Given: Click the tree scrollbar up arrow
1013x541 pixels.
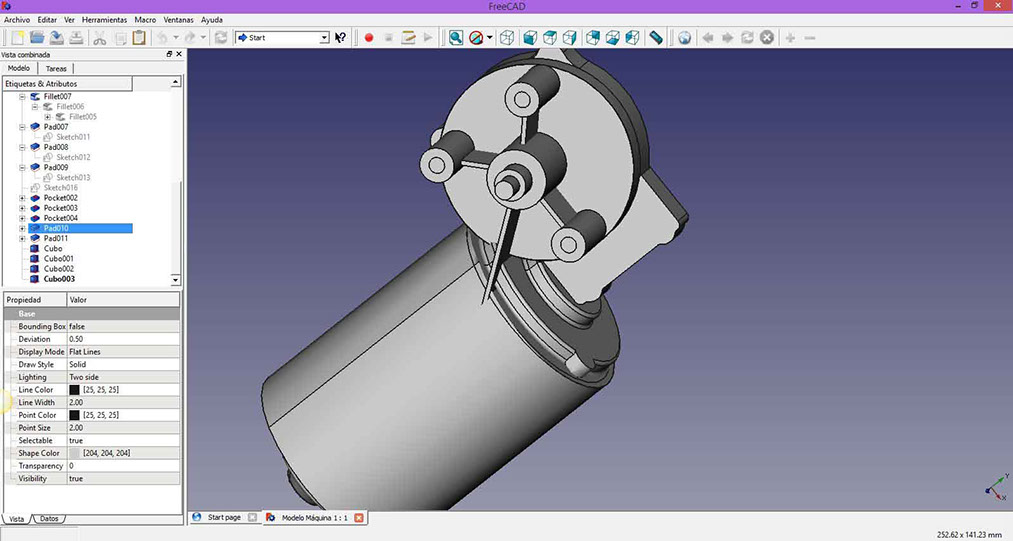Looking at the screenshot, I should click(175, 82).
